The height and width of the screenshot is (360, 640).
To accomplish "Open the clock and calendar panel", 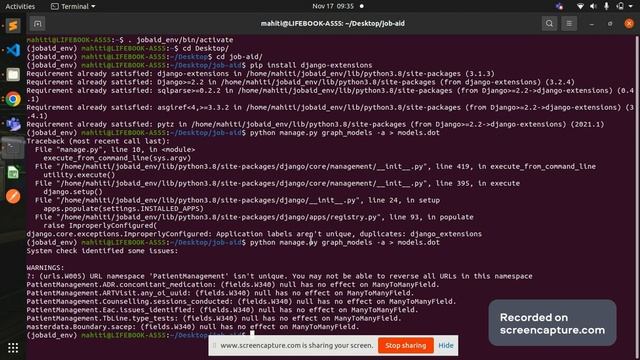I will [333, 6].
